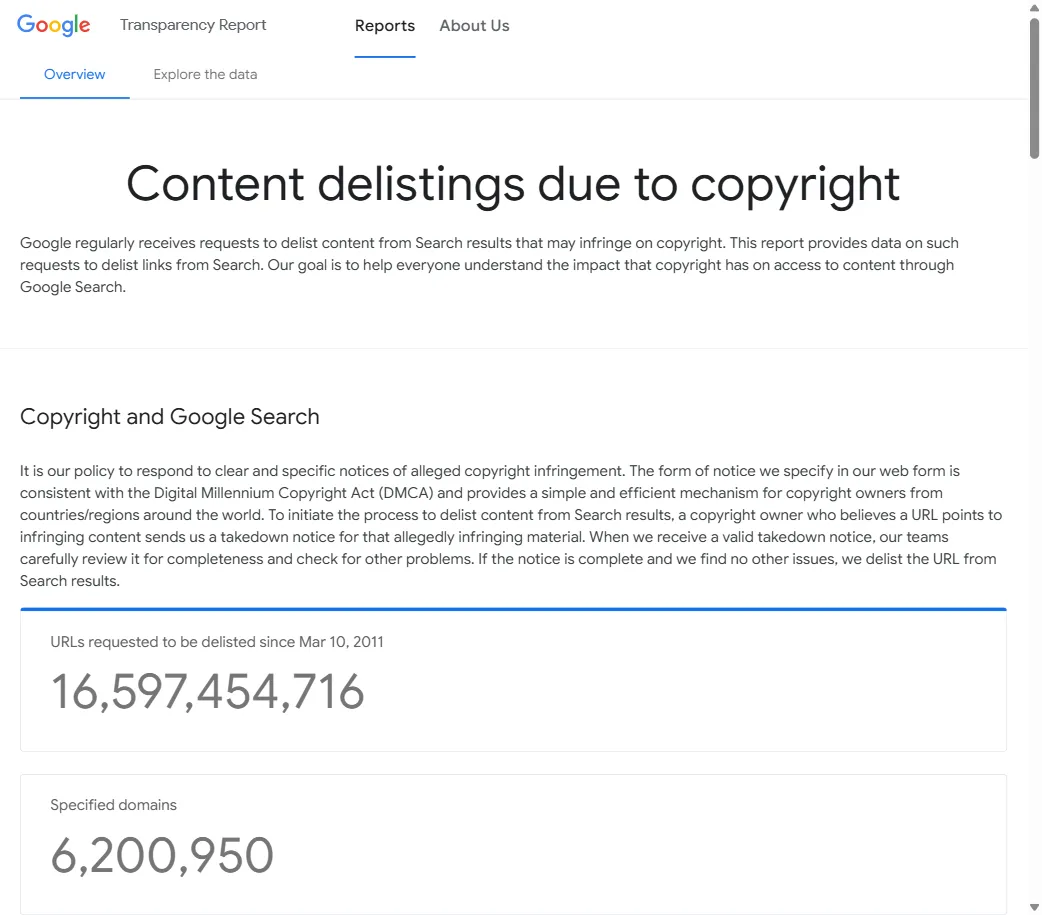Click the number 6,200,950
Image resolution: width=1042 pixels, height=915 pixels.
[162, 855]
